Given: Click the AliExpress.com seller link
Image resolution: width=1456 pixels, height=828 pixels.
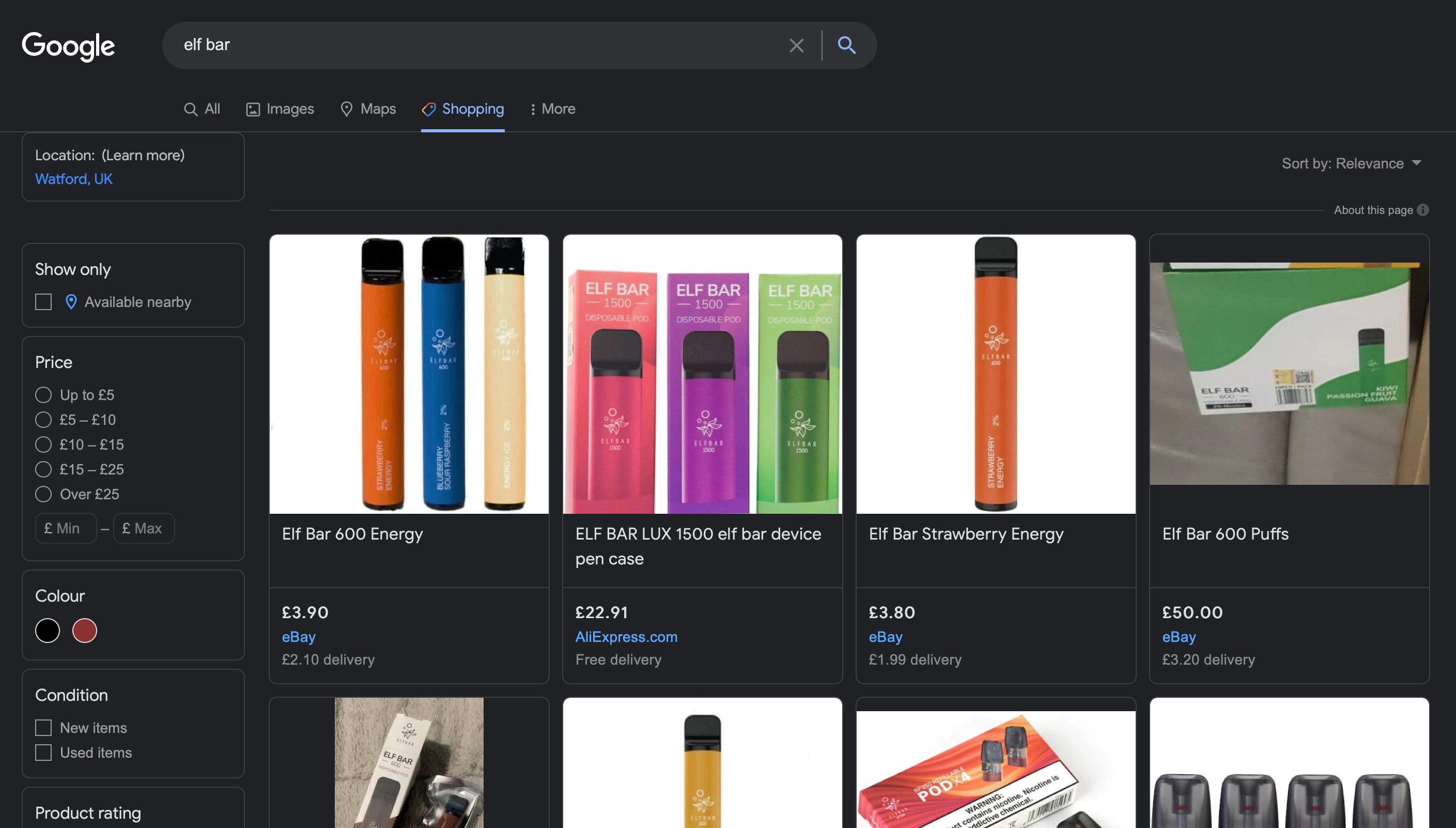Looking at the screenshot, I should (x=626, y=637).
